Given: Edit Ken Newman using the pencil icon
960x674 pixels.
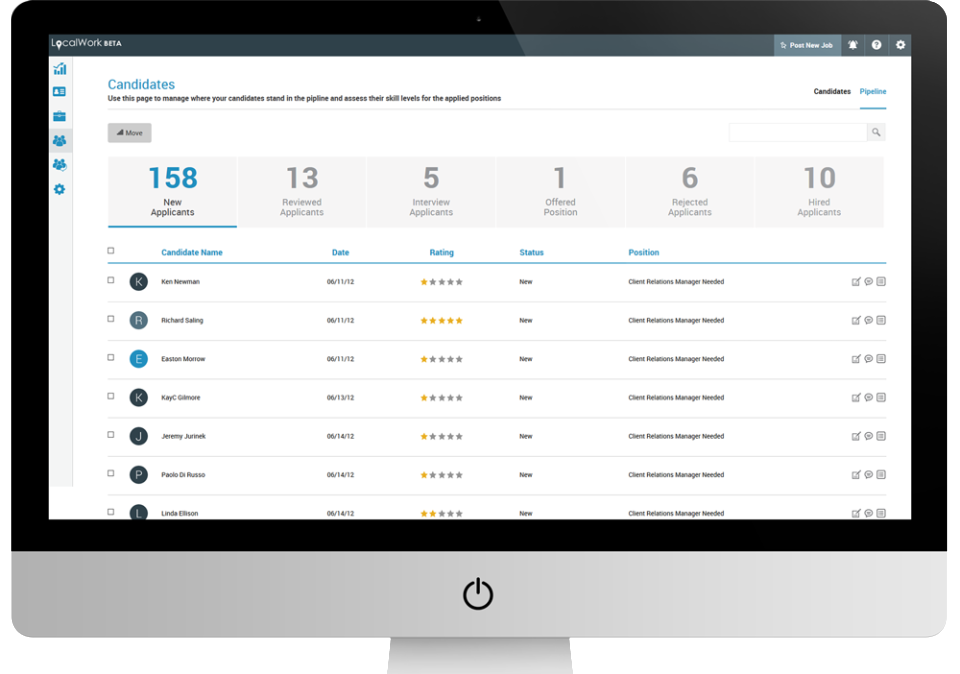Looking at the screenshot, I should 856,281.
